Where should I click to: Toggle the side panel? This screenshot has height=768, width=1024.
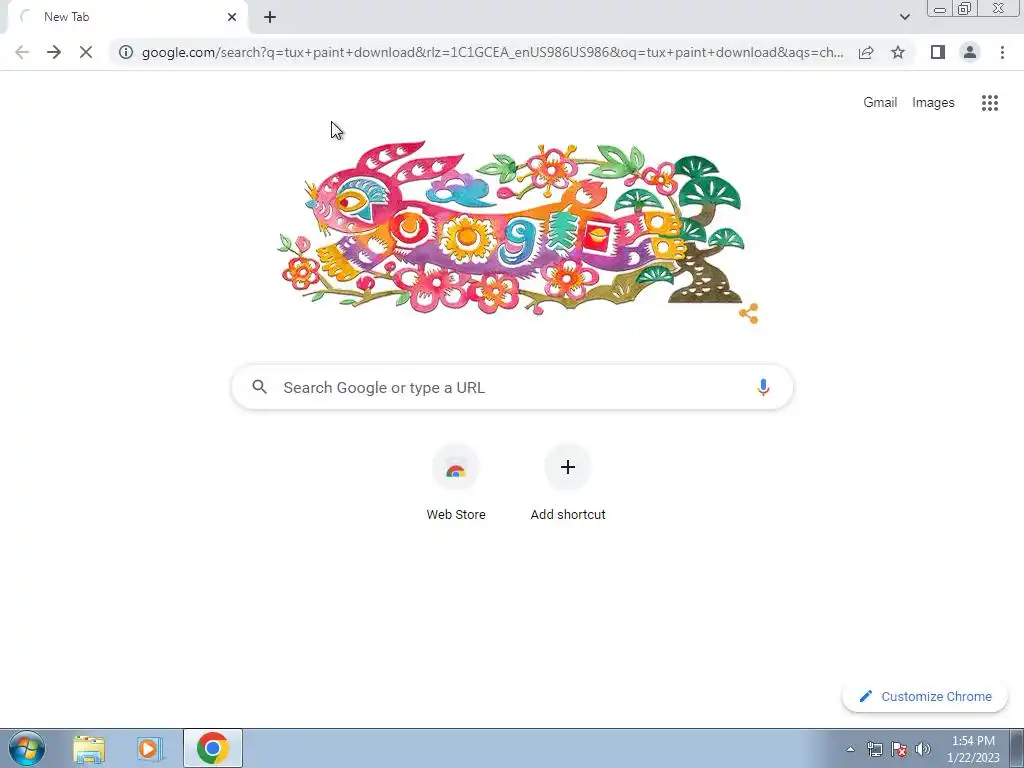click(x=938, y=52)
